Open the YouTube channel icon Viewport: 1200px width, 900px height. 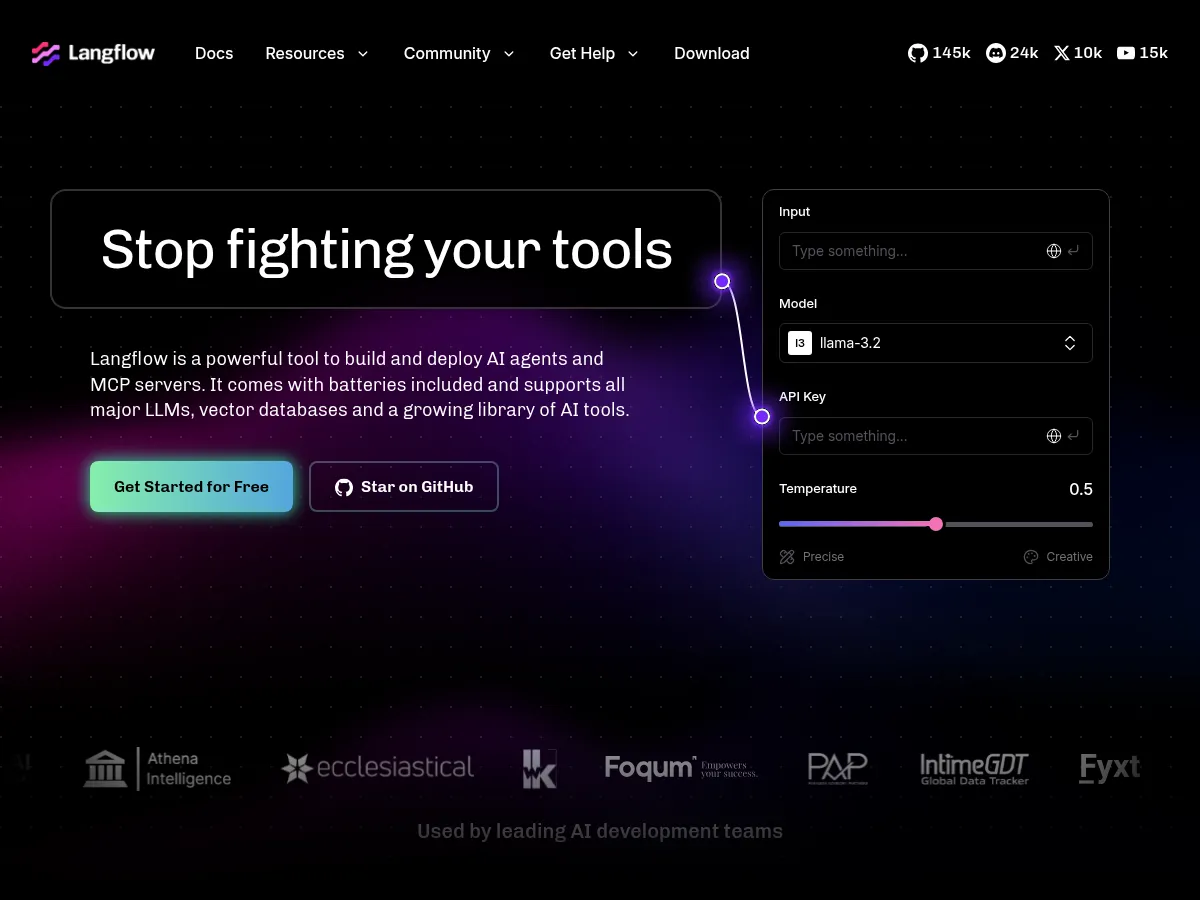pyautogui.click(x=1127, y=53)
